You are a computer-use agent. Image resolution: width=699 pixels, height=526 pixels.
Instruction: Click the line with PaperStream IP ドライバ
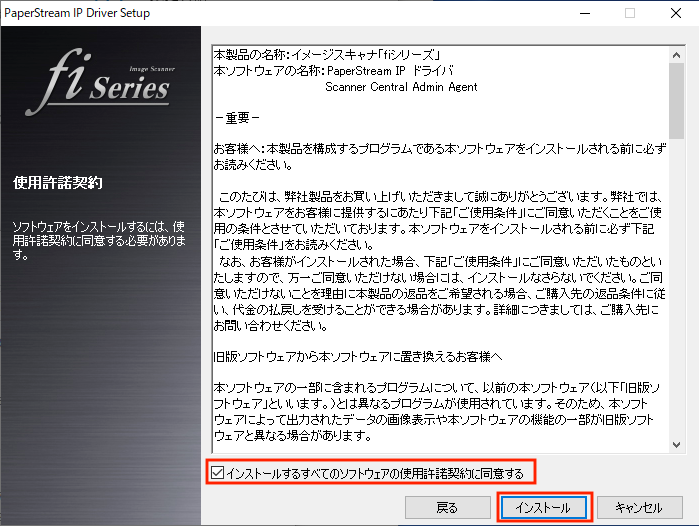pyautogui.click(x=334, y=71)
